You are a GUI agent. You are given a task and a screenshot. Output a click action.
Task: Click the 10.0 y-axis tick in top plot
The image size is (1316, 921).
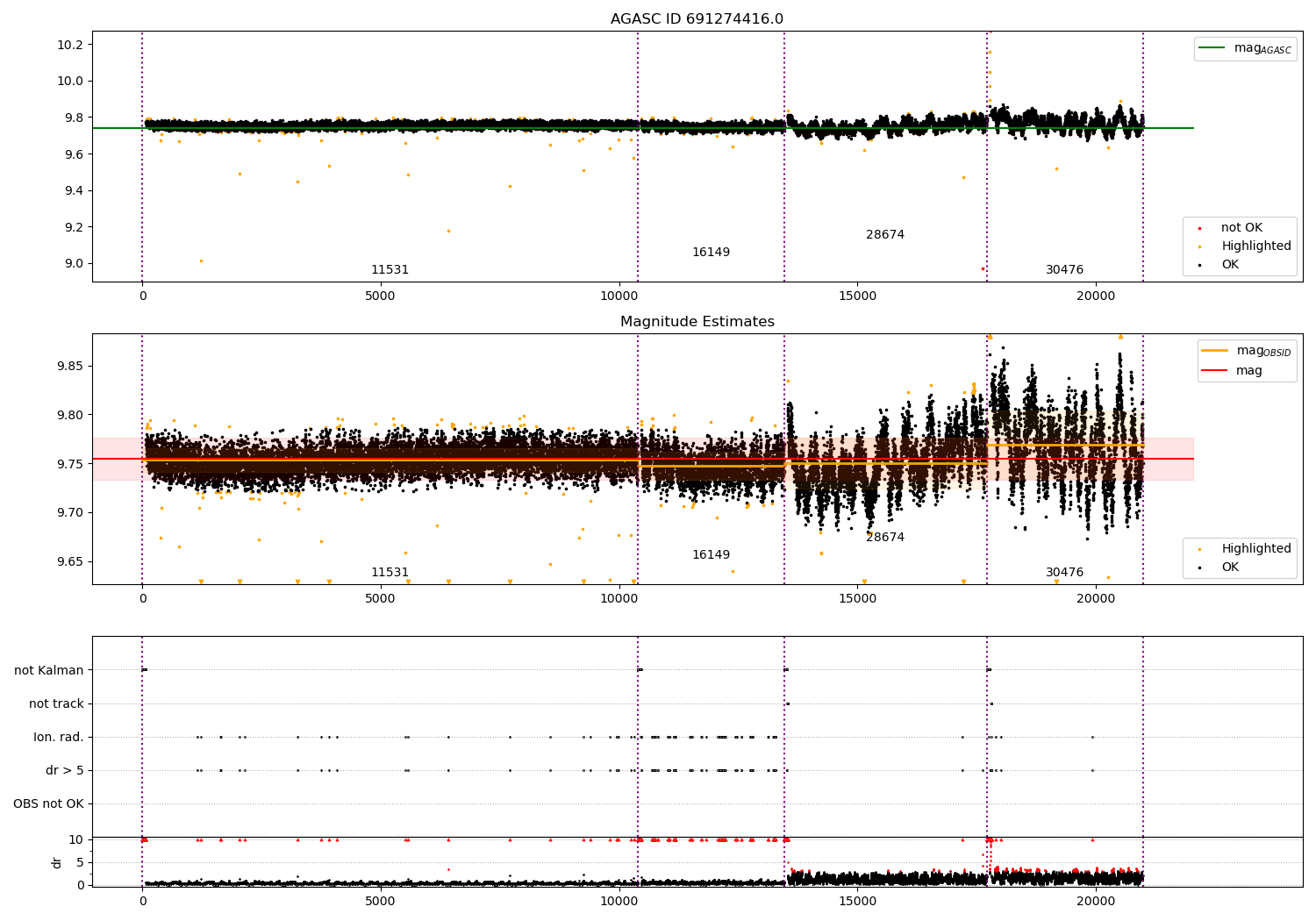(x=69, y=81)
